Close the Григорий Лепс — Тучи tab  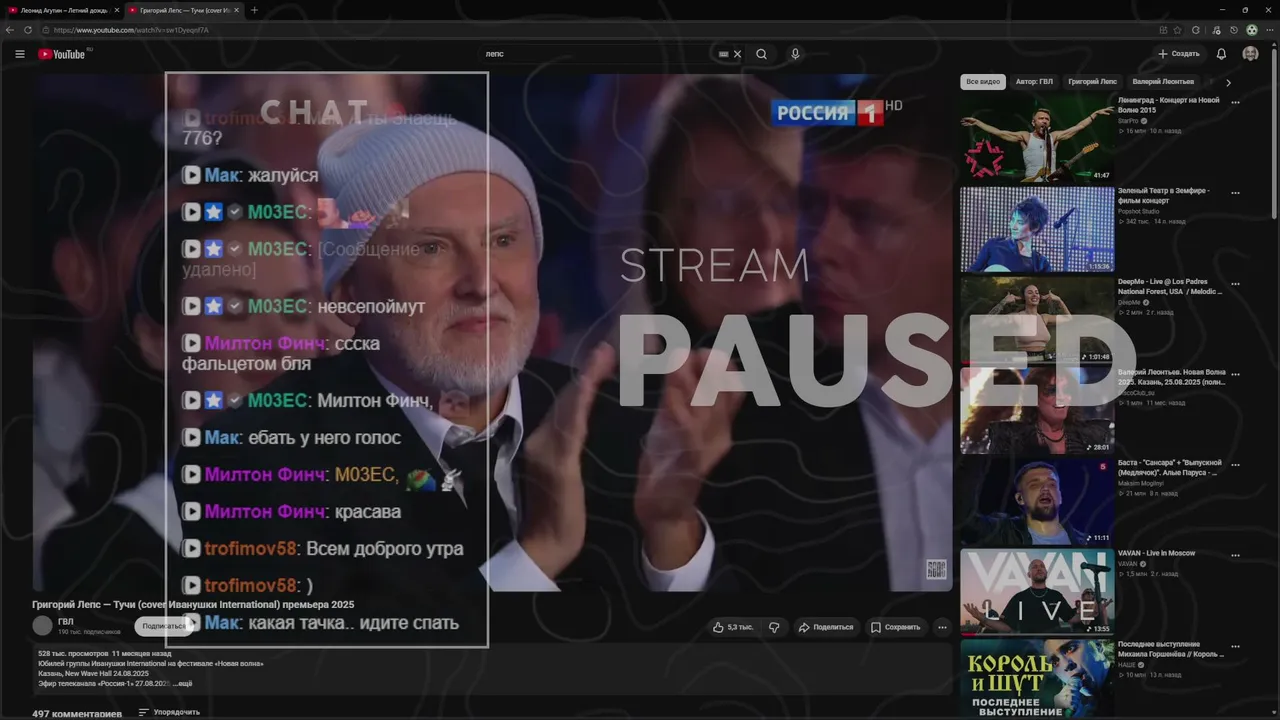(x=235, y=10)
